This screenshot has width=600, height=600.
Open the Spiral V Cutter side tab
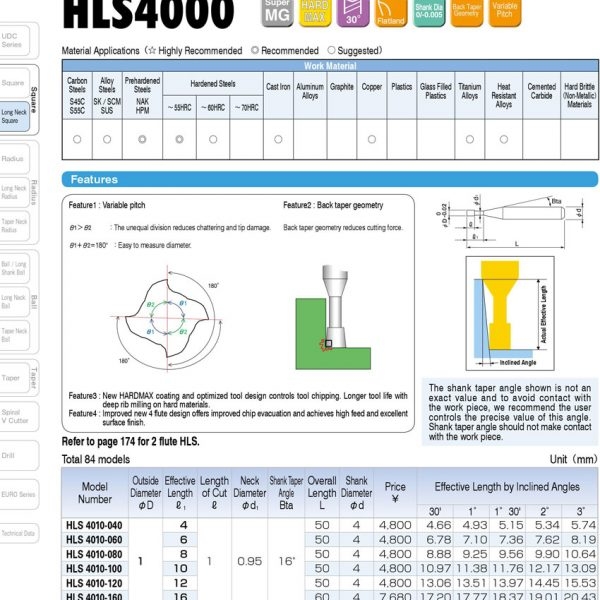coord(15,417)
